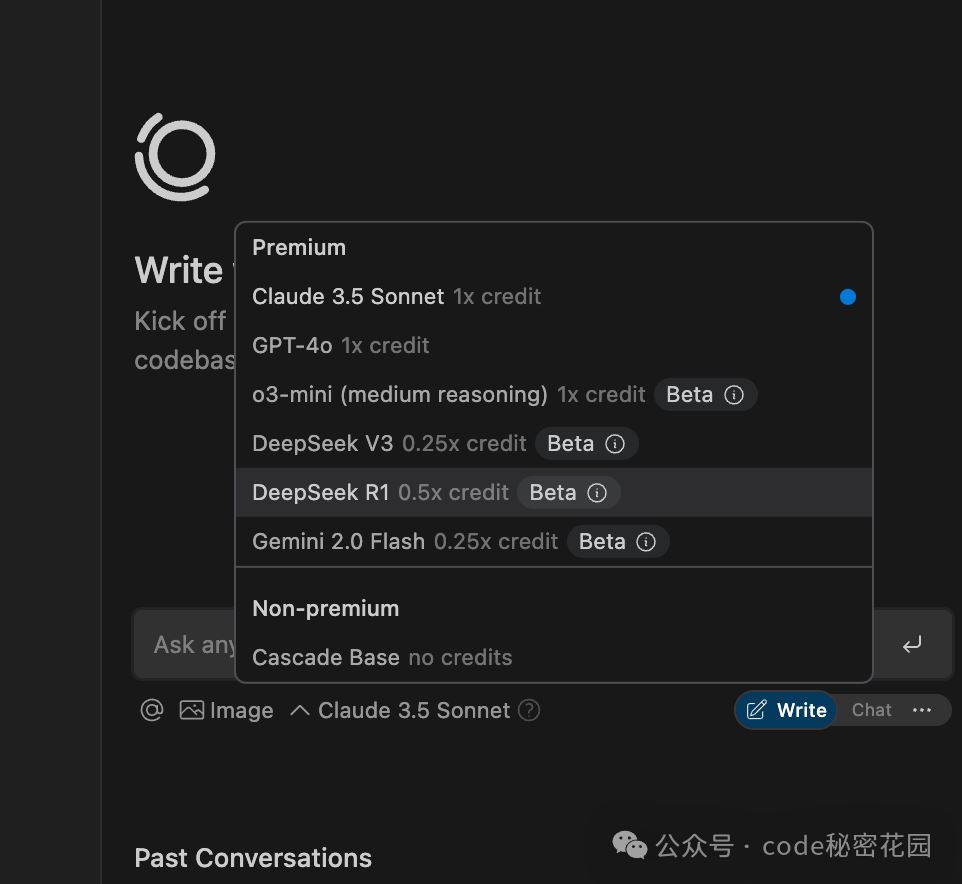Image resolution: width=962 pixels, height=884 pixels.
Task: Click the Ask anything input field
Action: [x=186, y=645]
